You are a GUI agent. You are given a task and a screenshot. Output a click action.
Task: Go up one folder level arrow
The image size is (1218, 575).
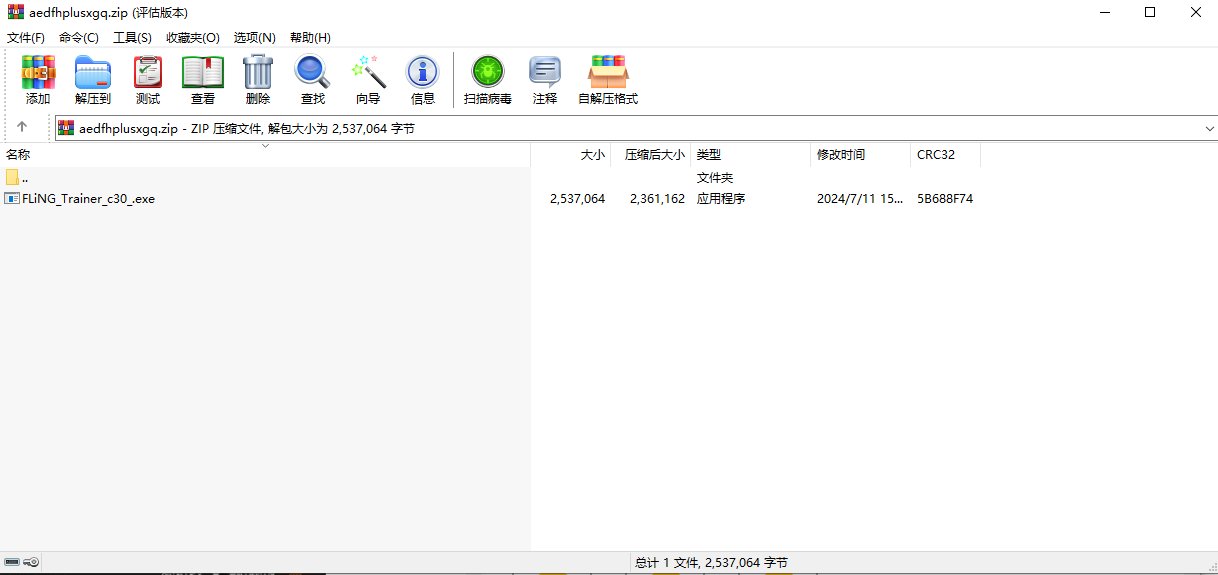22,127
